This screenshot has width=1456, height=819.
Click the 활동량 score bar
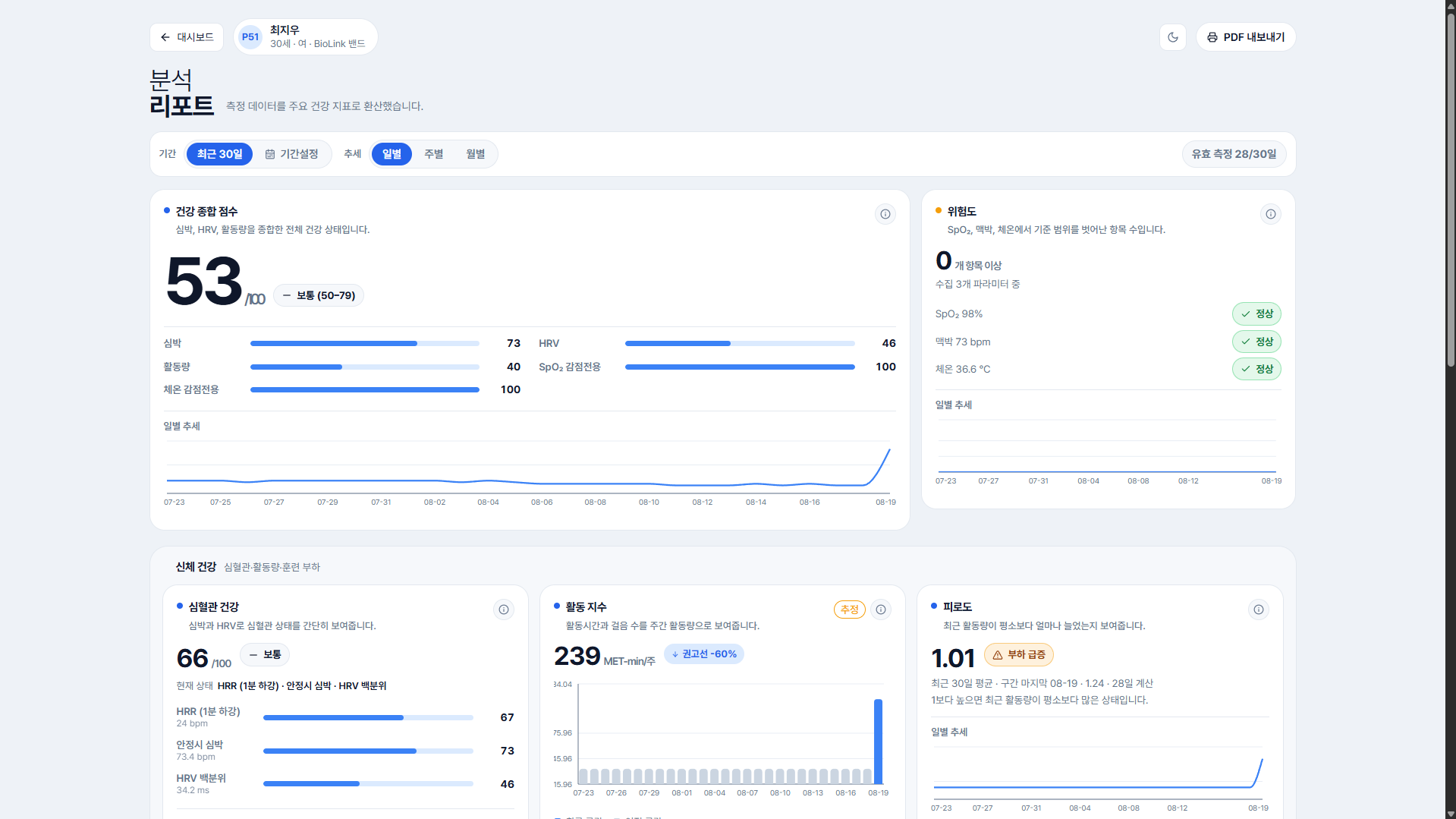365,367
